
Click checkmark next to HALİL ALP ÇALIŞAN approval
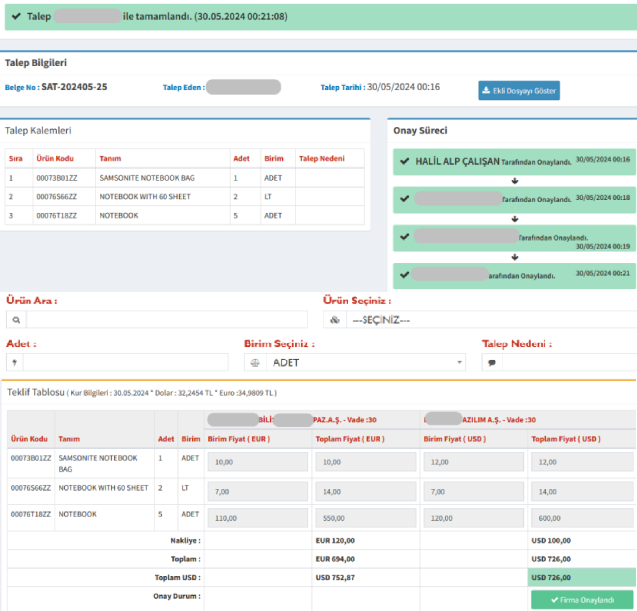pyautogui.click(x=404, y=160)
